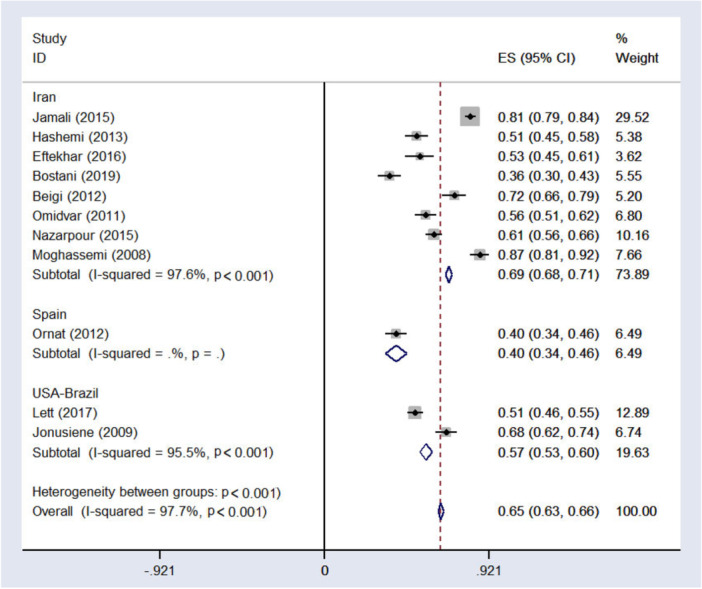Screen dimensions: 702x589
Task: Select the Study ID column header
Action: pos(49,49)
